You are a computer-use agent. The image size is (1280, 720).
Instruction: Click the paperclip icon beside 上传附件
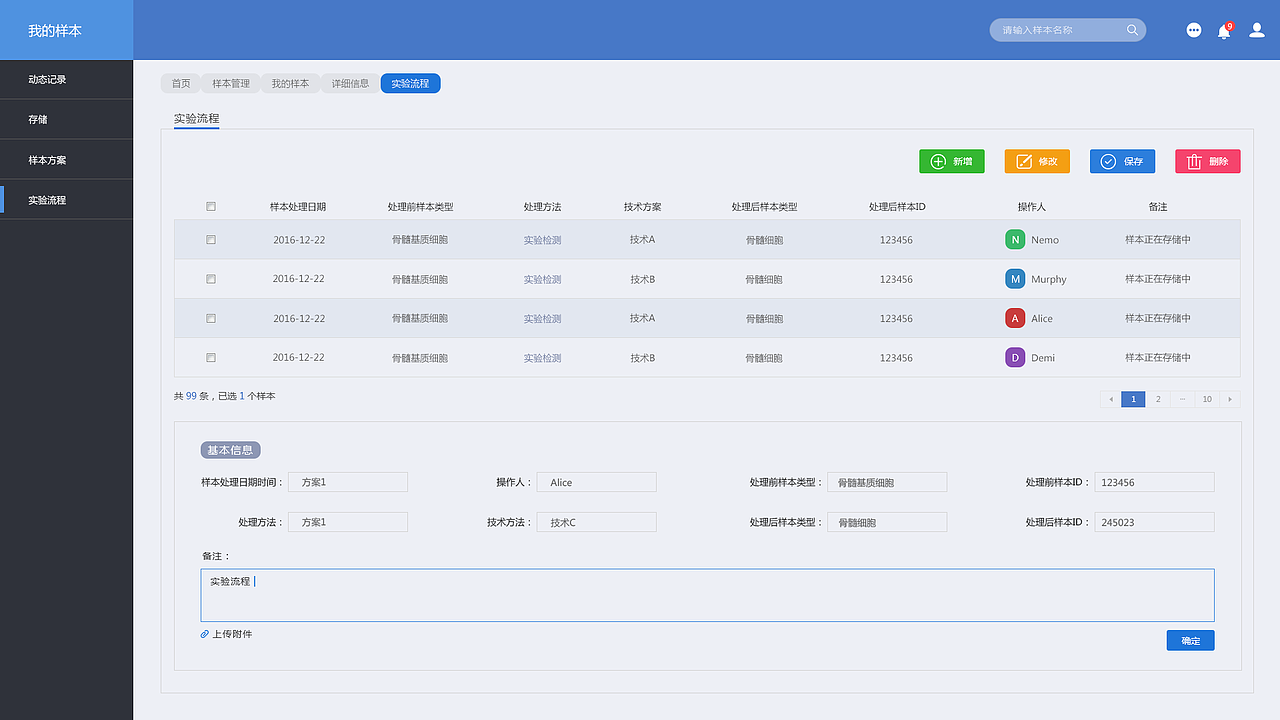(x=205, y=634)
